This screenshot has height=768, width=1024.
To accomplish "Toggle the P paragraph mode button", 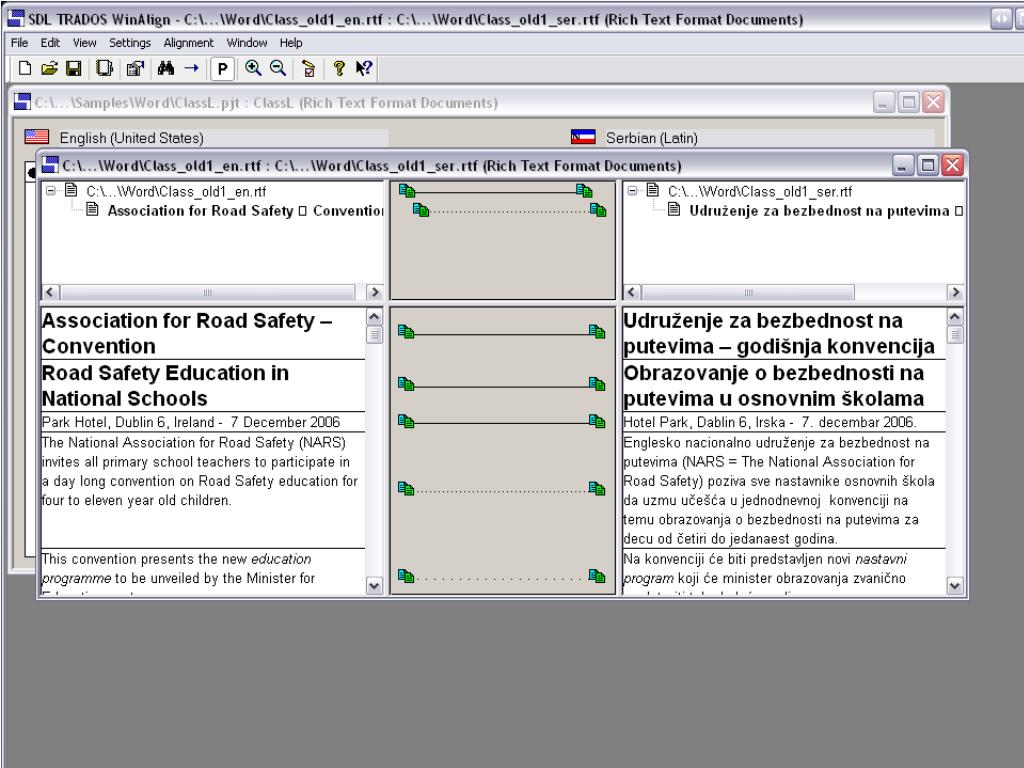I will [x=222, y=69].
